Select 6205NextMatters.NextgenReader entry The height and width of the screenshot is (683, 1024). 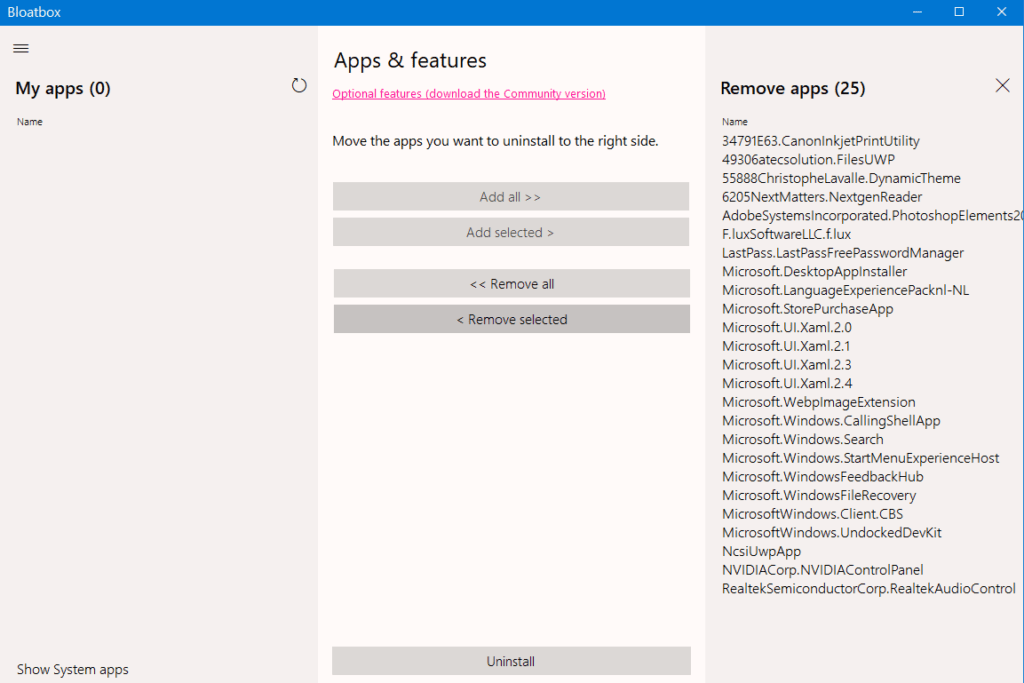click(822, 197)
